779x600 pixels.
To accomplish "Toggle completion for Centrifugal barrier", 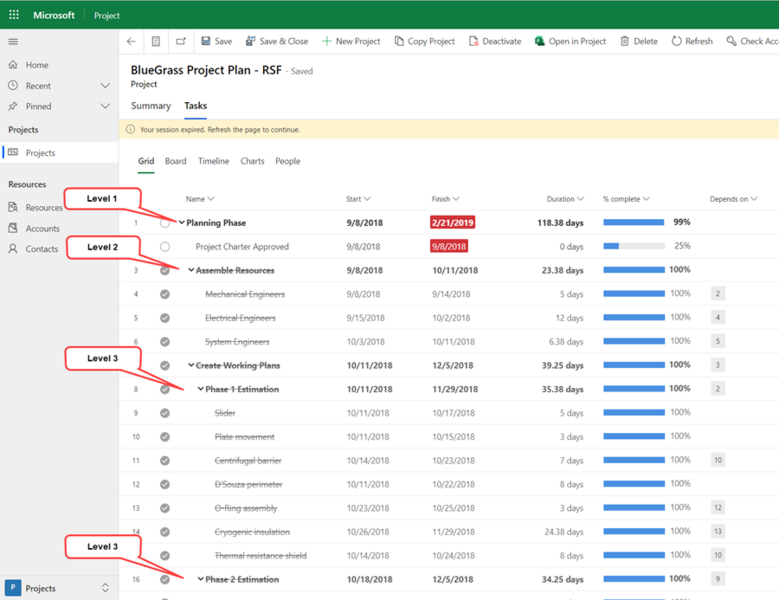I will pyautogui.click(x=165, y=460).
